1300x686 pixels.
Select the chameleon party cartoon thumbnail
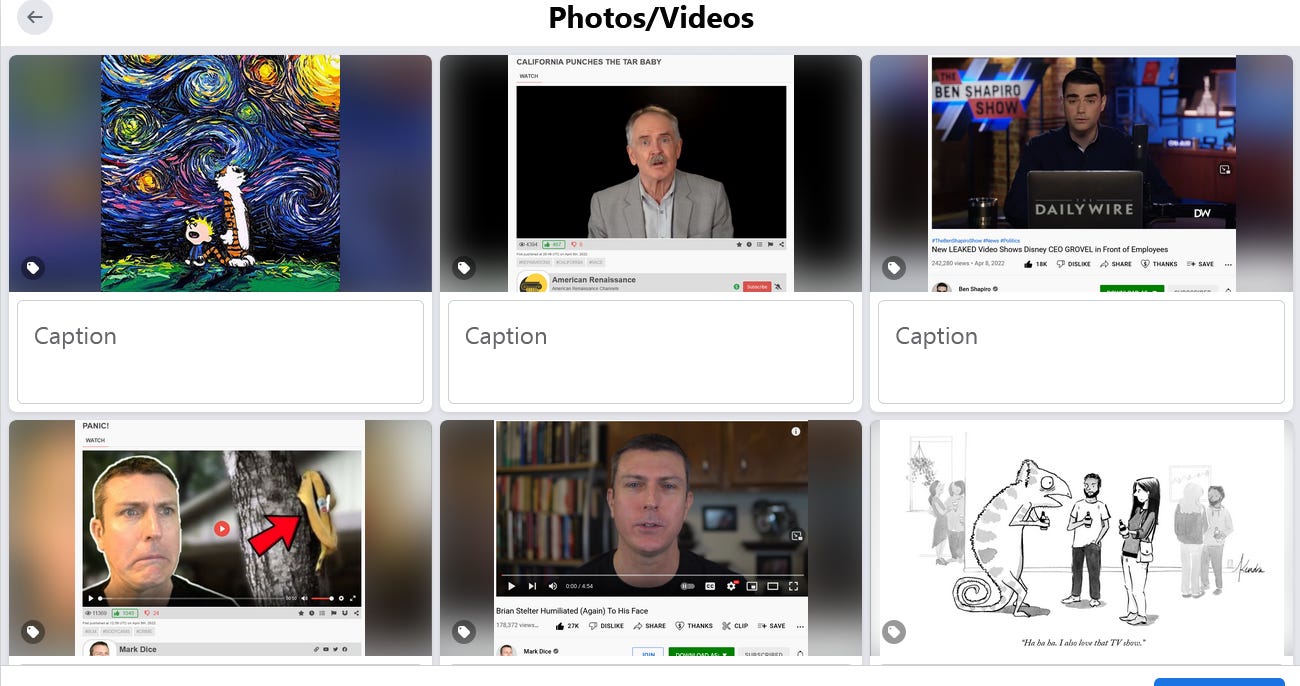tap(1081, 538)
